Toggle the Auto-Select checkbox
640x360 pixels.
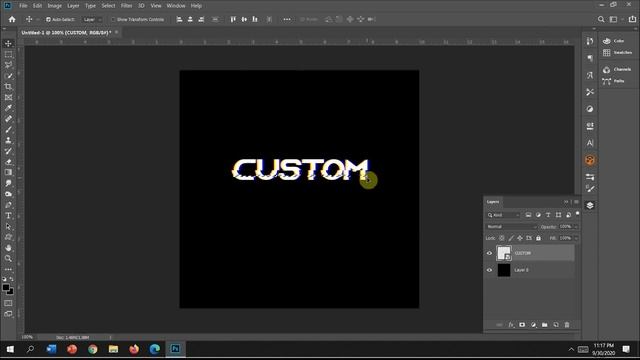point(48,20)
